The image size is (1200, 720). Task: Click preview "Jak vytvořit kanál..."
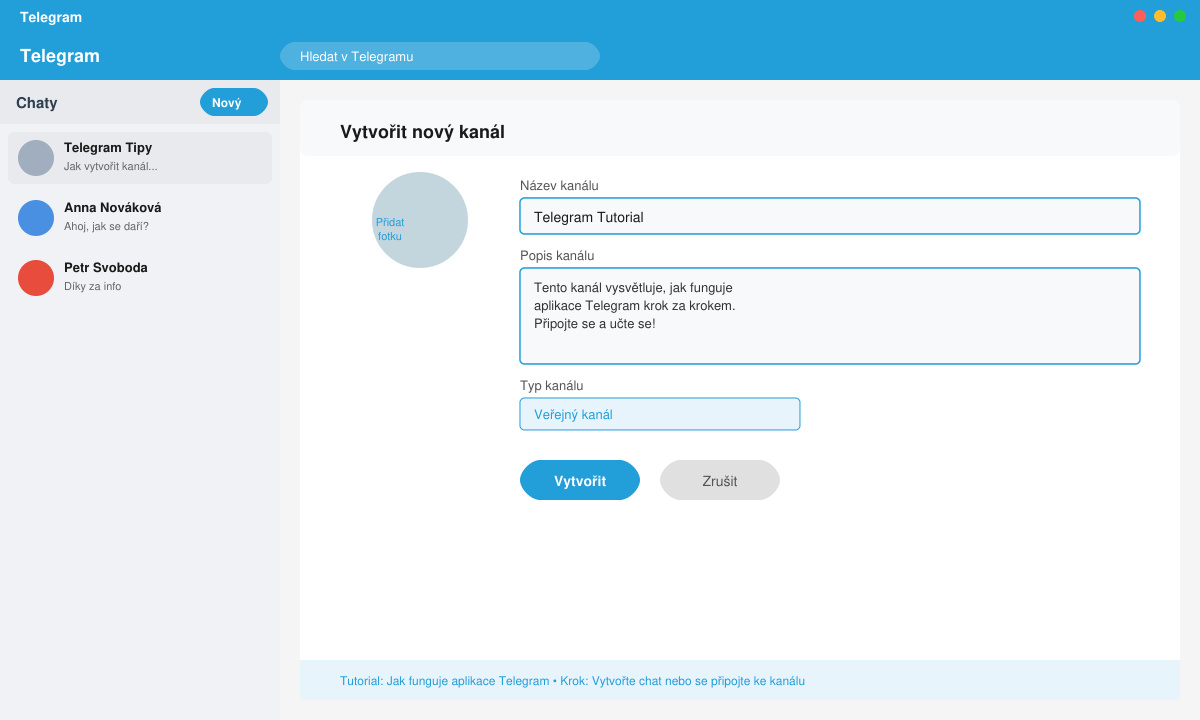pos(110,166)
